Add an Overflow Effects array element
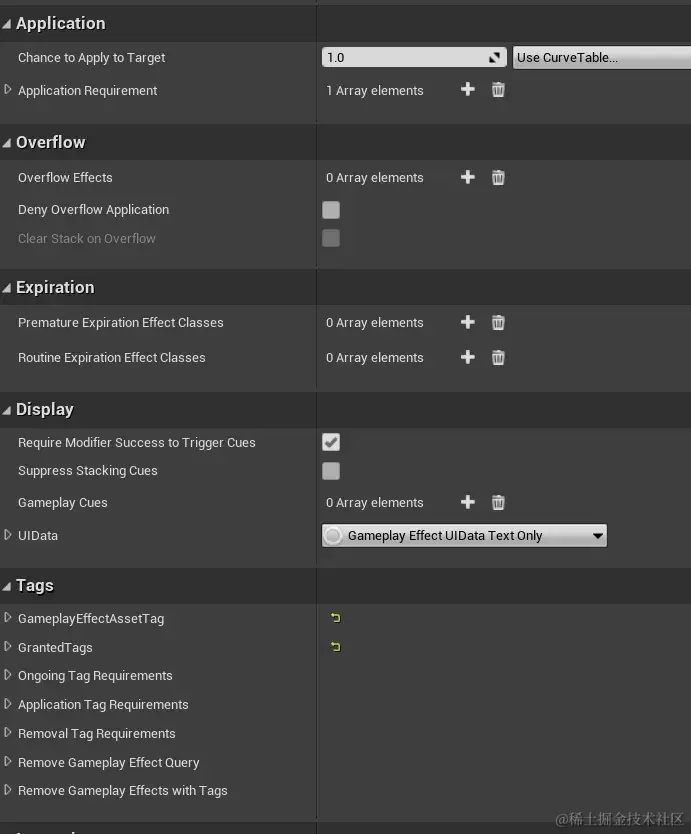Viewport: 691px width, 834px height. coord(467,177)
